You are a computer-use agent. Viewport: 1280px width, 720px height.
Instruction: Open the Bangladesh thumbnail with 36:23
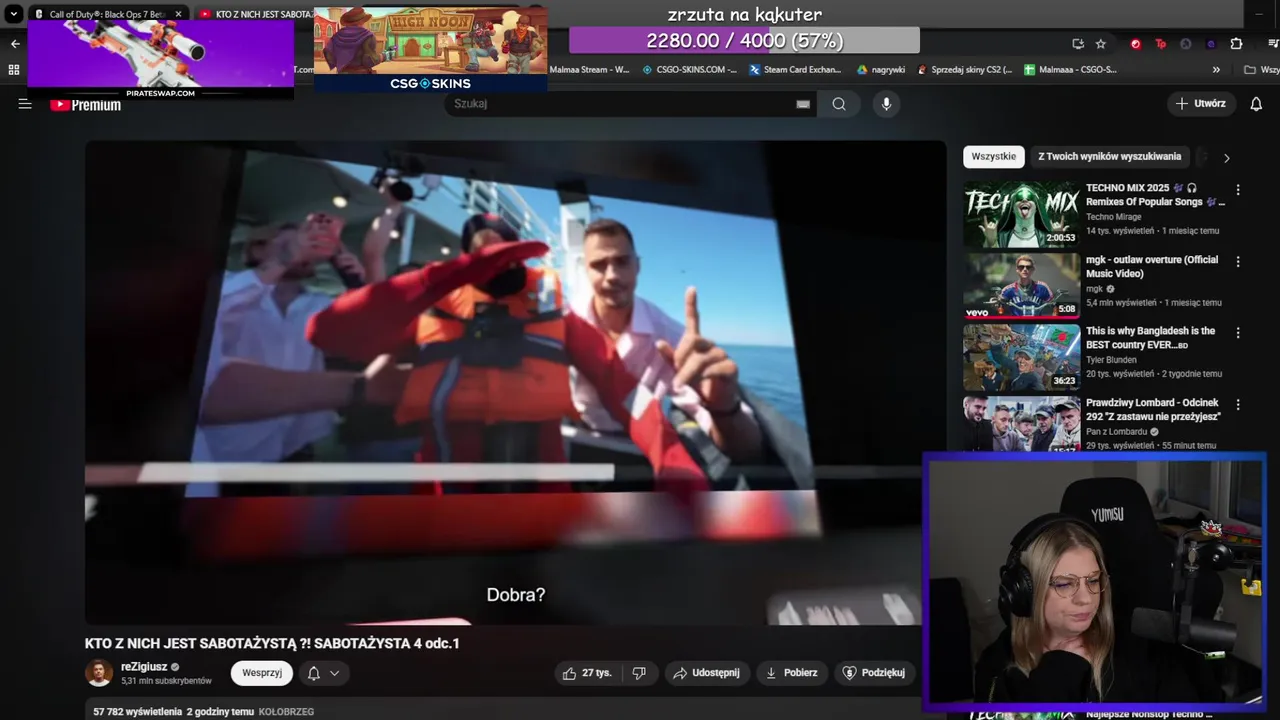coord(1021,357)
